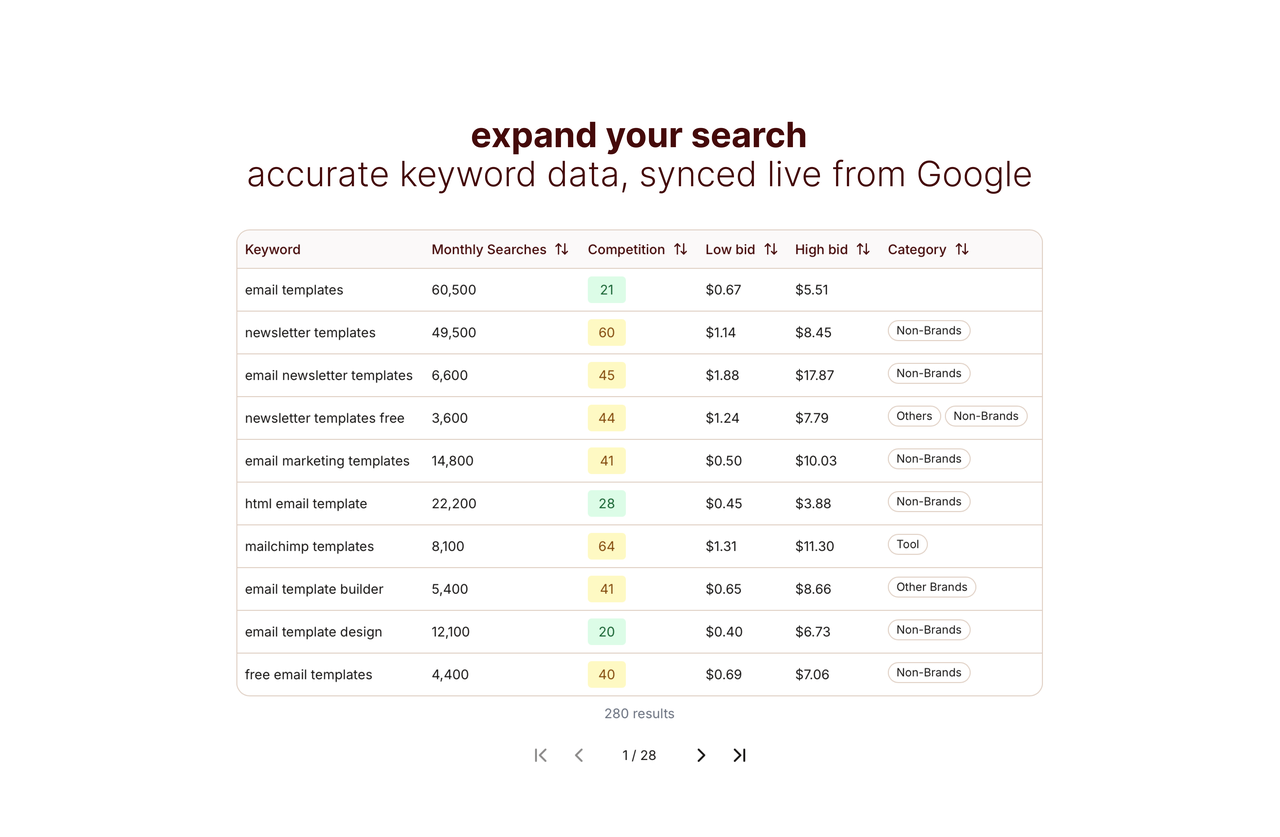Switch to the Competition column header
Image resolution: width=1280 pixels, height=837 pixels.
[x=626, y=249]
